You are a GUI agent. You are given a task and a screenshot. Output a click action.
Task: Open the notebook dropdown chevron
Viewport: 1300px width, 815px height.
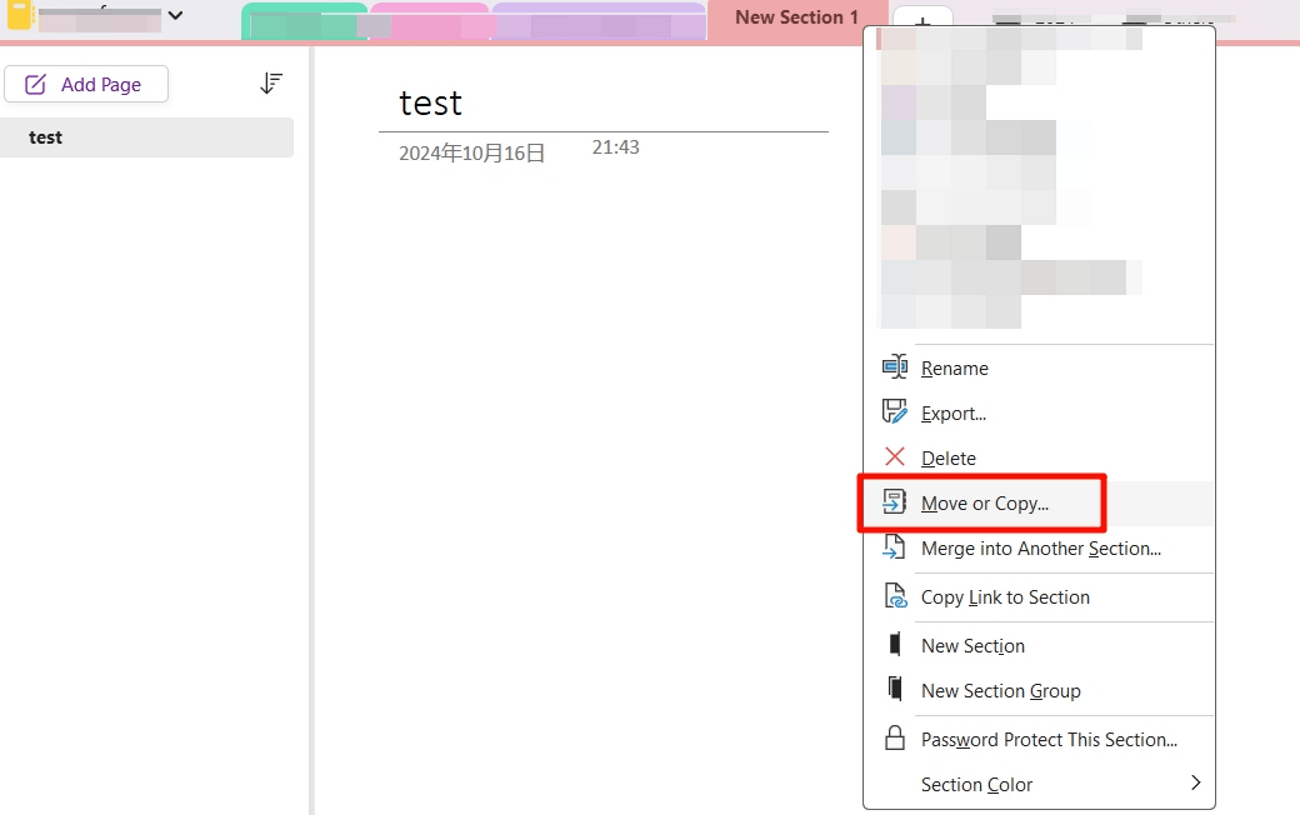(x=175, y=16)
